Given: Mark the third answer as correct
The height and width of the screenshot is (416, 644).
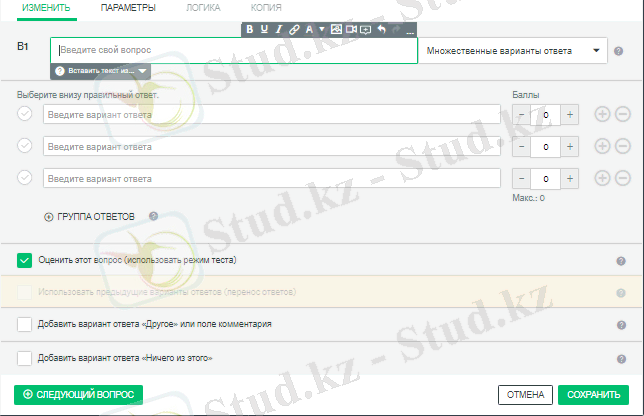Looking at the screenshot, I should pos(25,178).
